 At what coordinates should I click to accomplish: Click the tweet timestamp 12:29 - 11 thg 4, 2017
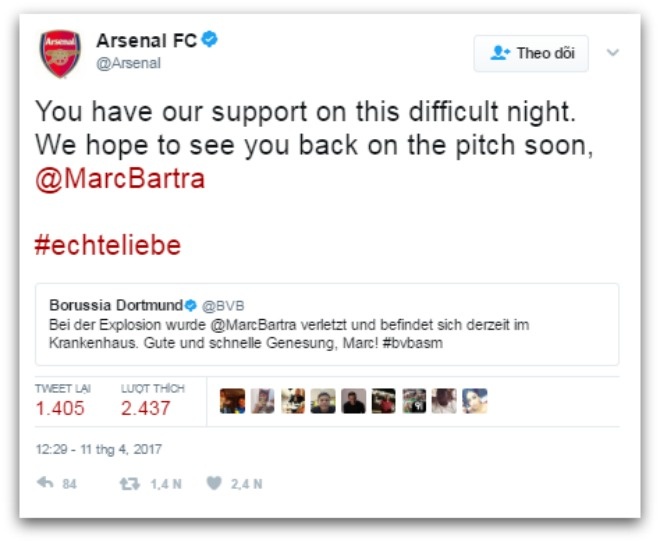[98, 450]
